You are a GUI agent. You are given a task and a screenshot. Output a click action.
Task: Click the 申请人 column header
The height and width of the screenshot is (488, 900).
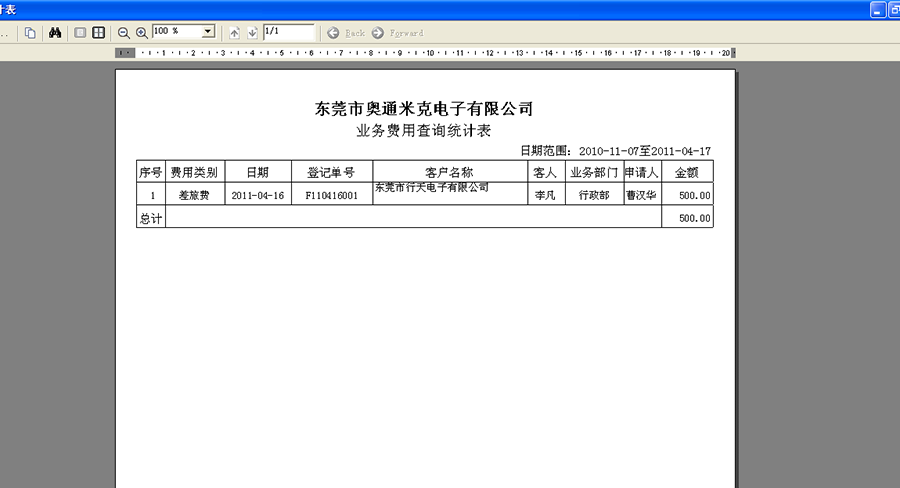pos(642,172)
